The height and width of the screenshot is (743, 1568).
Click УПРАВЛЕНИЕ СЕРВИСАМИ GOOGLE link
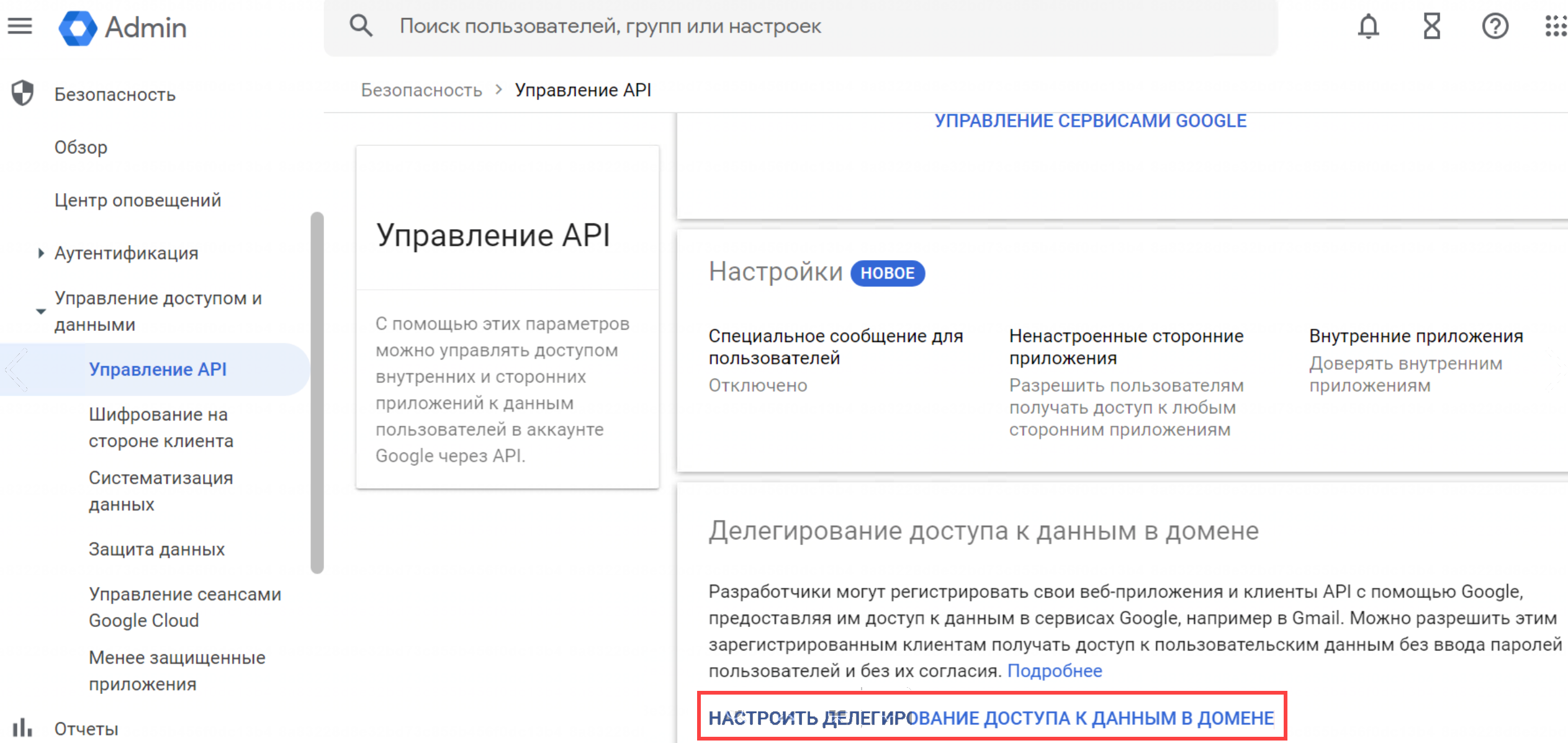coord(1090,120)
